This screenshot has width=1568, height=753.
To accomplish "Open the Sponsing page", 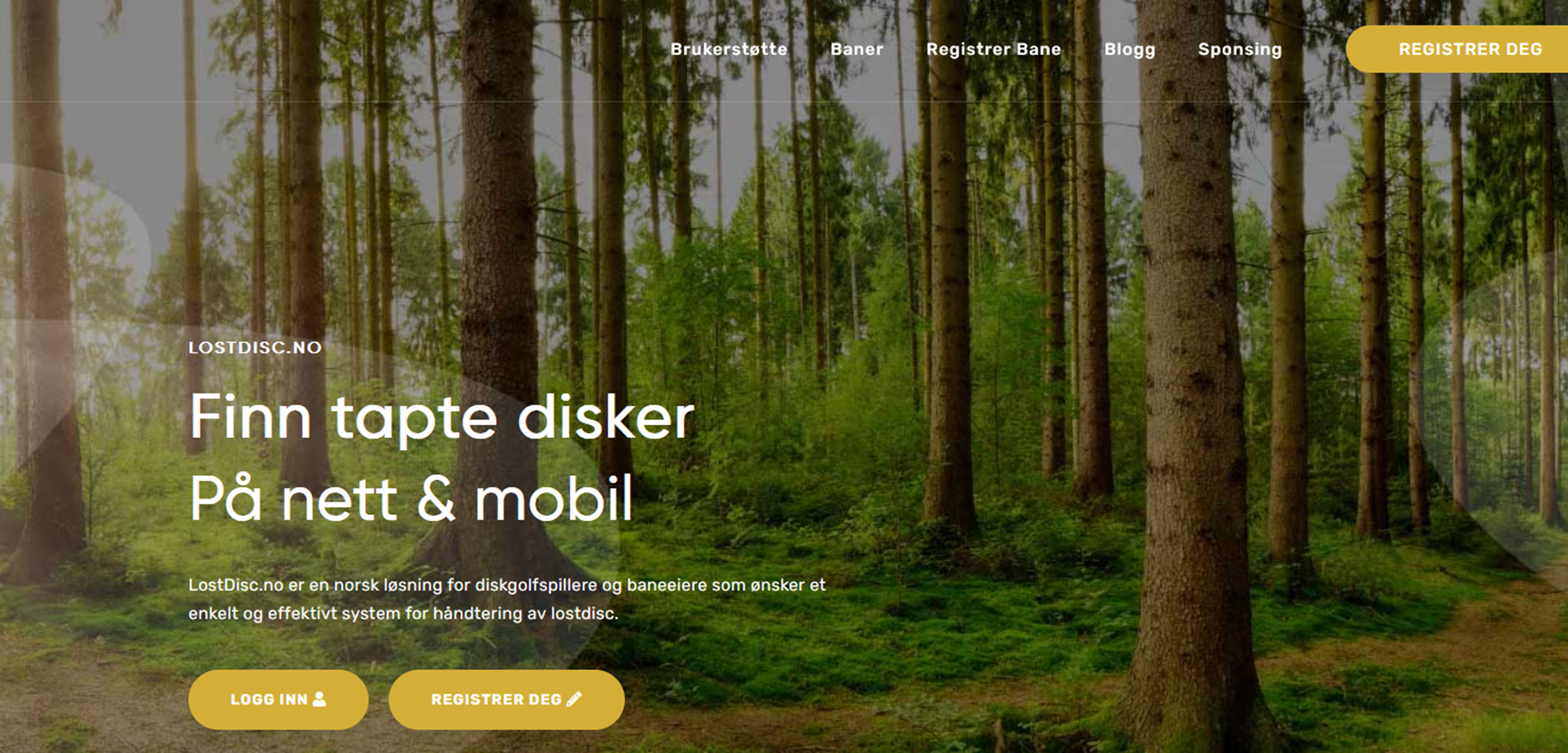I will pos(1240,50).
